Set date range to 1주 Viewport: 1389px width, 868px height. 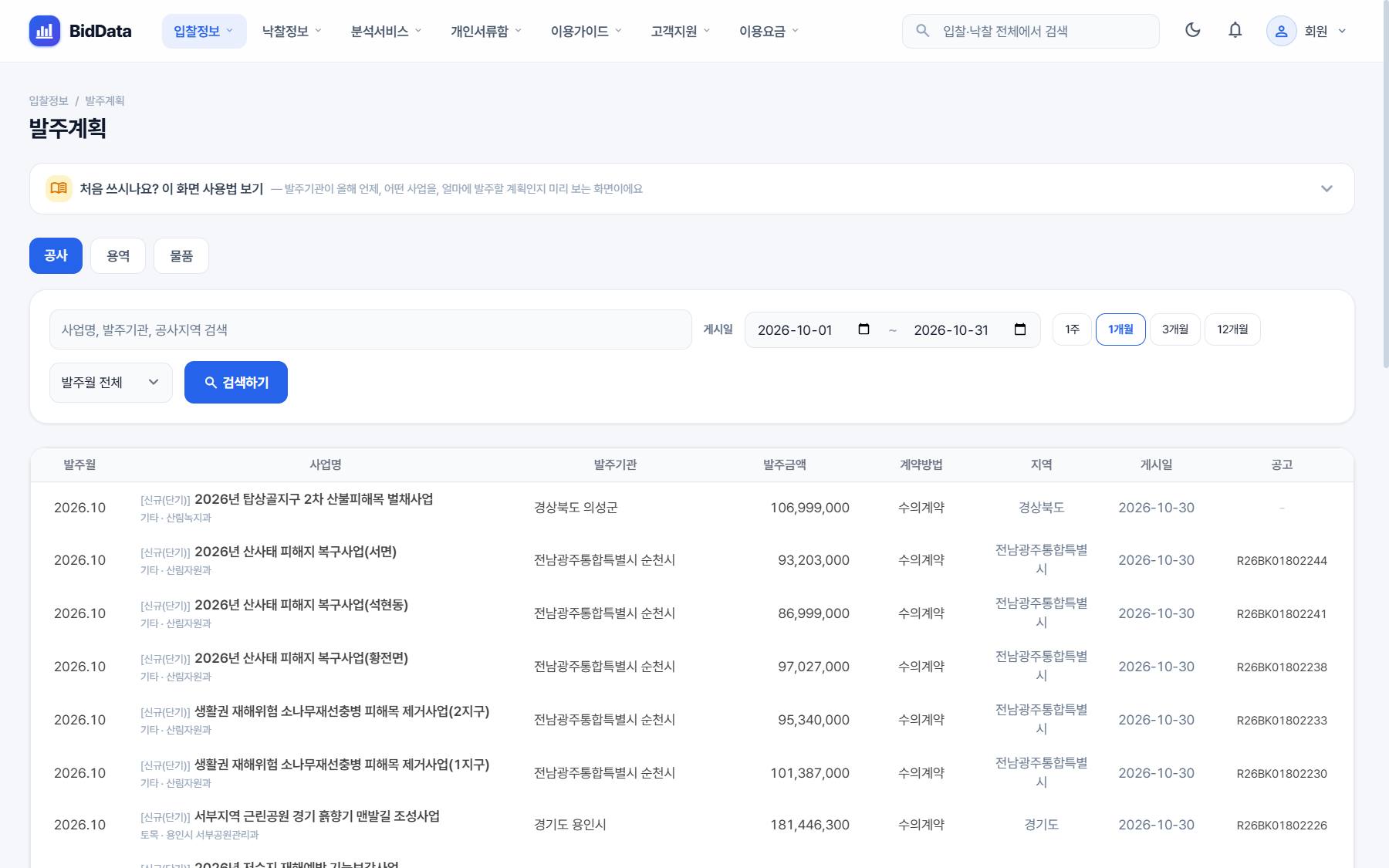[1072, 329]
